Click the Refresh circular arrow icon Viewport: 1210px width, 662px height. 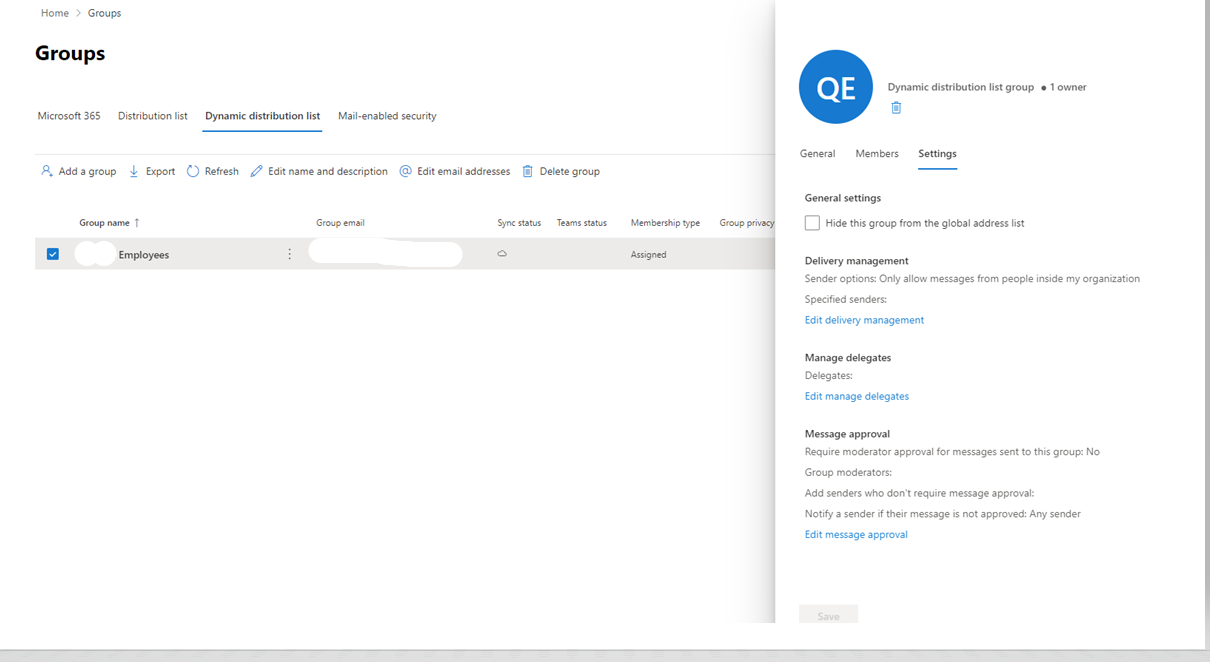click(193, 171)
